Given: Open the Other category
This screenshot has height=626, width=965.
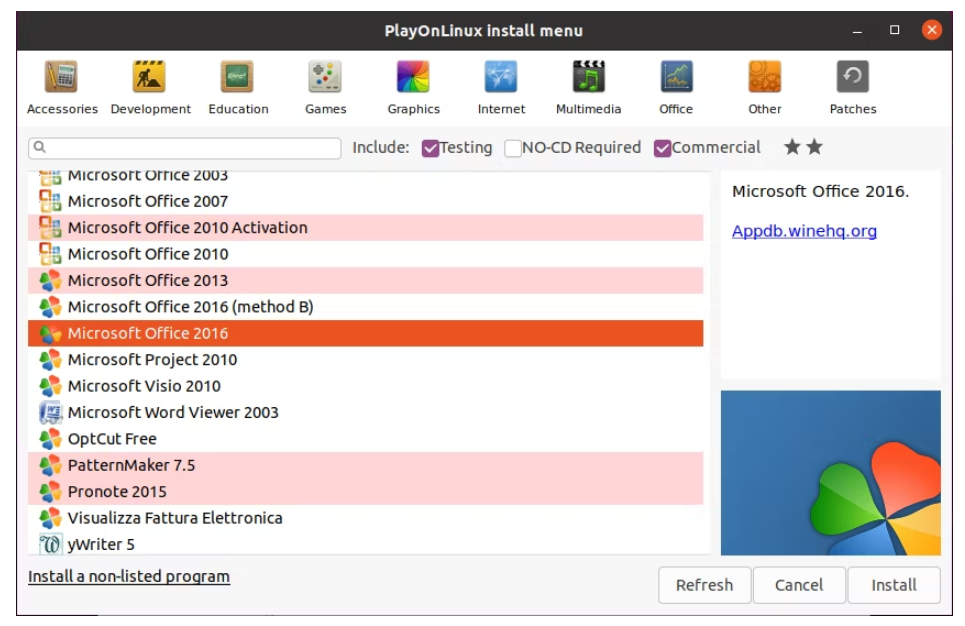Looking at the screenshot, I should (x=764, y=87).
